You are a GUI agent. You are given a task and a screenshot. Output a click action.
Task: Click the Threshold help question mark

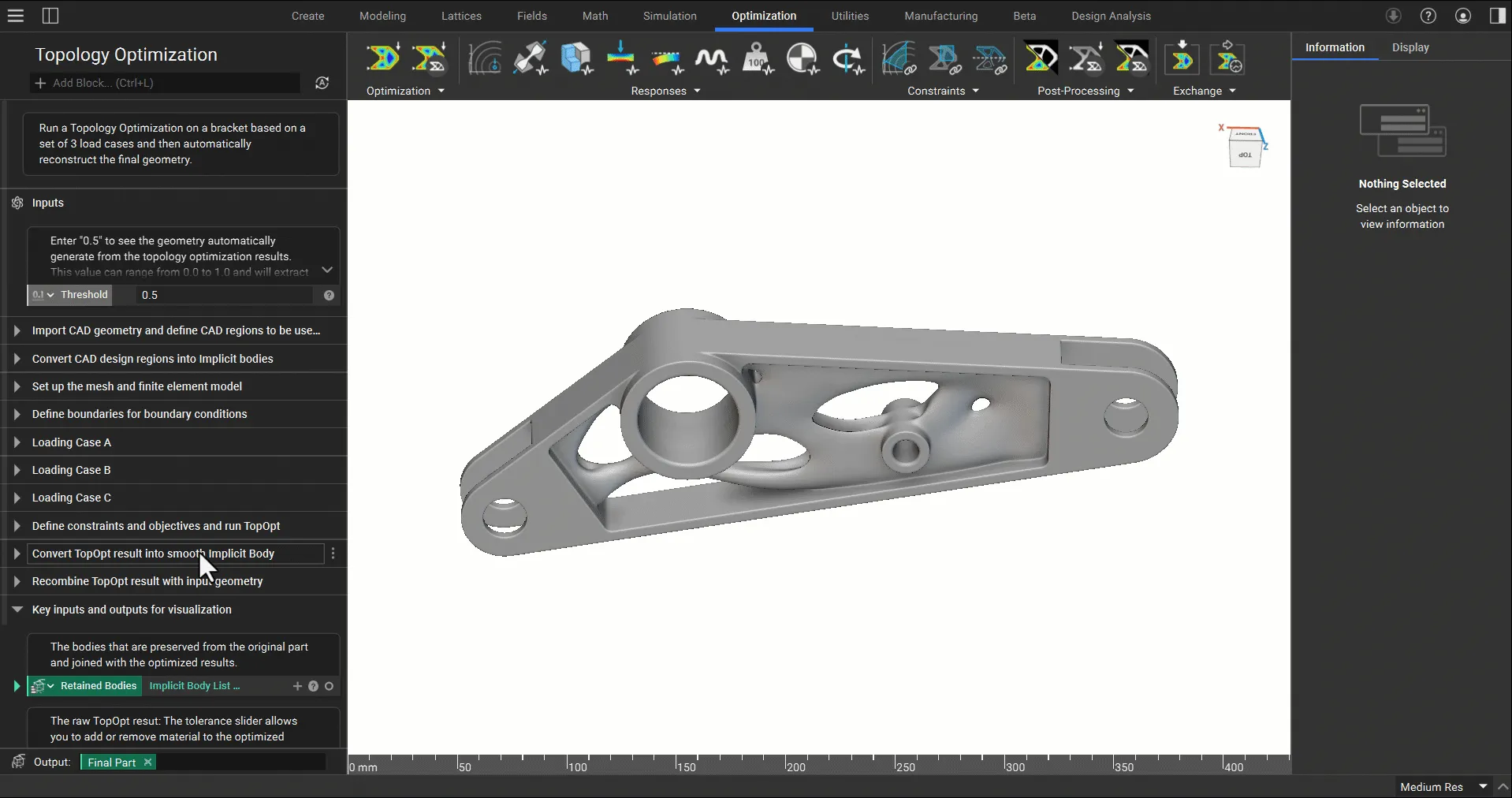[x=329, y=296]
